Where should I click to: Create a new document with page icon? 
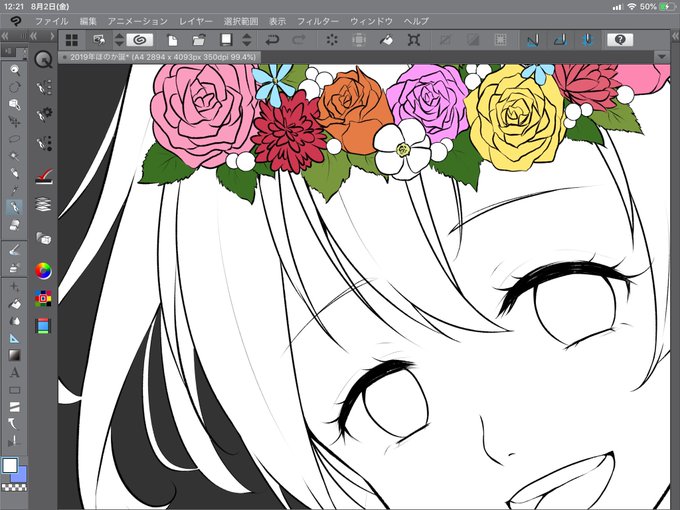(x=173, y=40)
